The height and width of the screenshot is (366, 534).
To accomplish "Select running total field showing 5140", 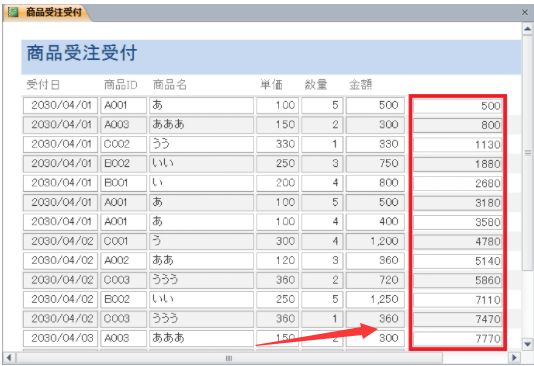I will (x=457, y=261).
